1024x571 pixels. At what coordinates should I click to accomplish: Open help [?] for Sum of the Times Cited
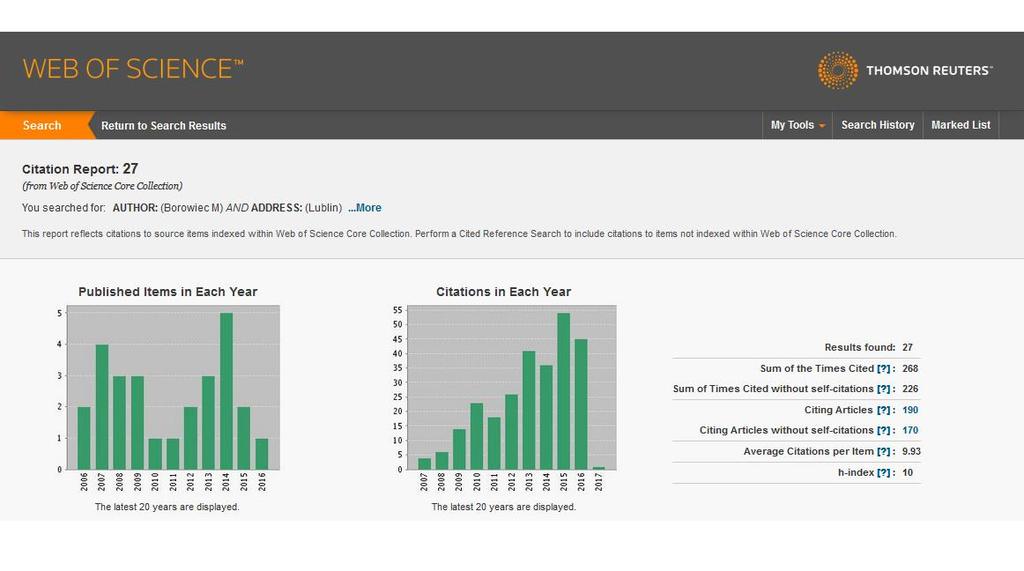[884, 368]
